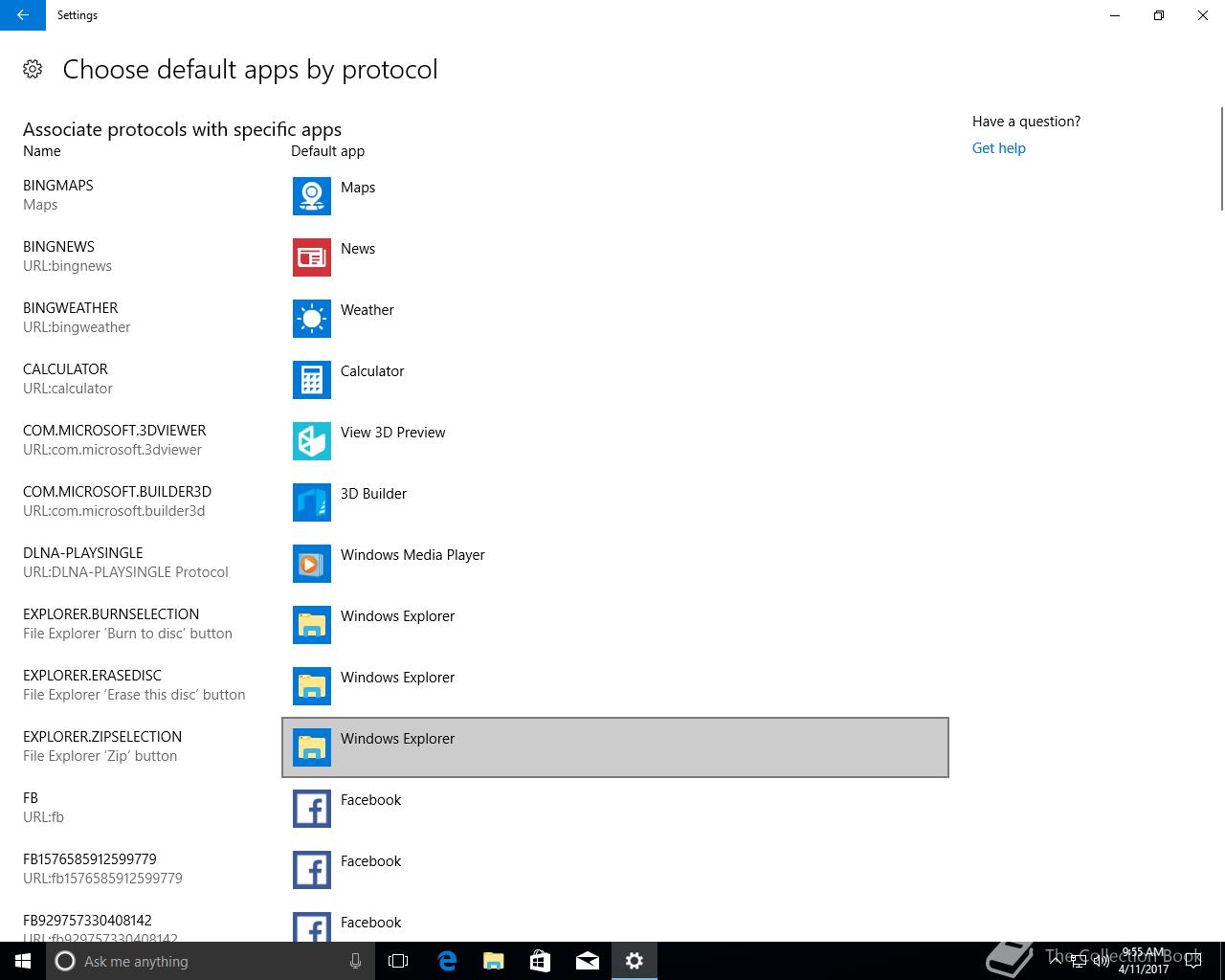The width and height of the screenshot is (1225, 980).
Task: Click 'URL:com.microsoft.builder3d' description text
Action: (114, 511)
